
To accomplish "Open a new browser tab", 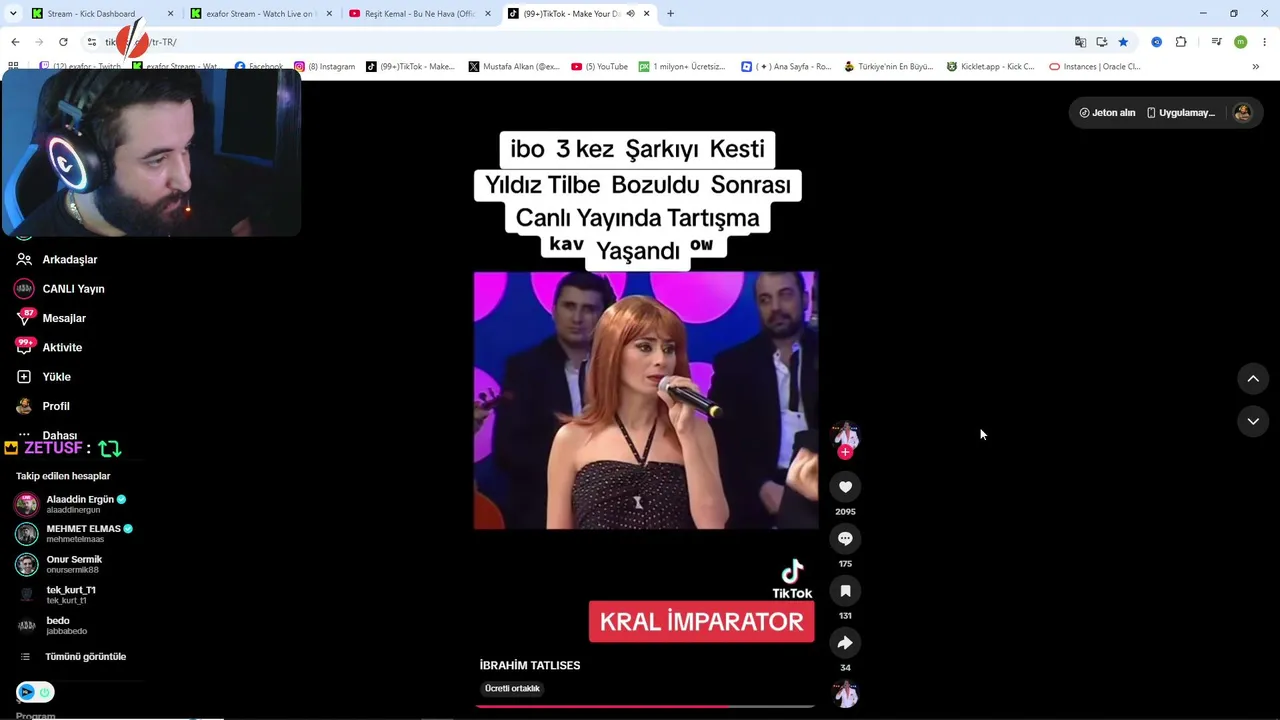I will (x=670, y=14).
